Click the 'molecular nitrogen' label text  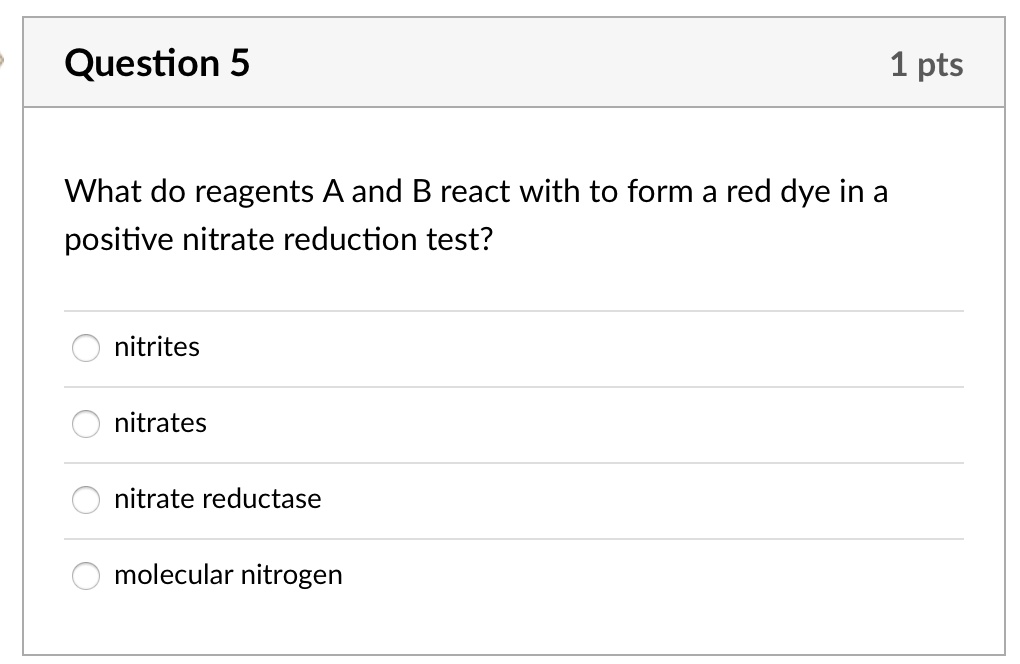point(228,575)
